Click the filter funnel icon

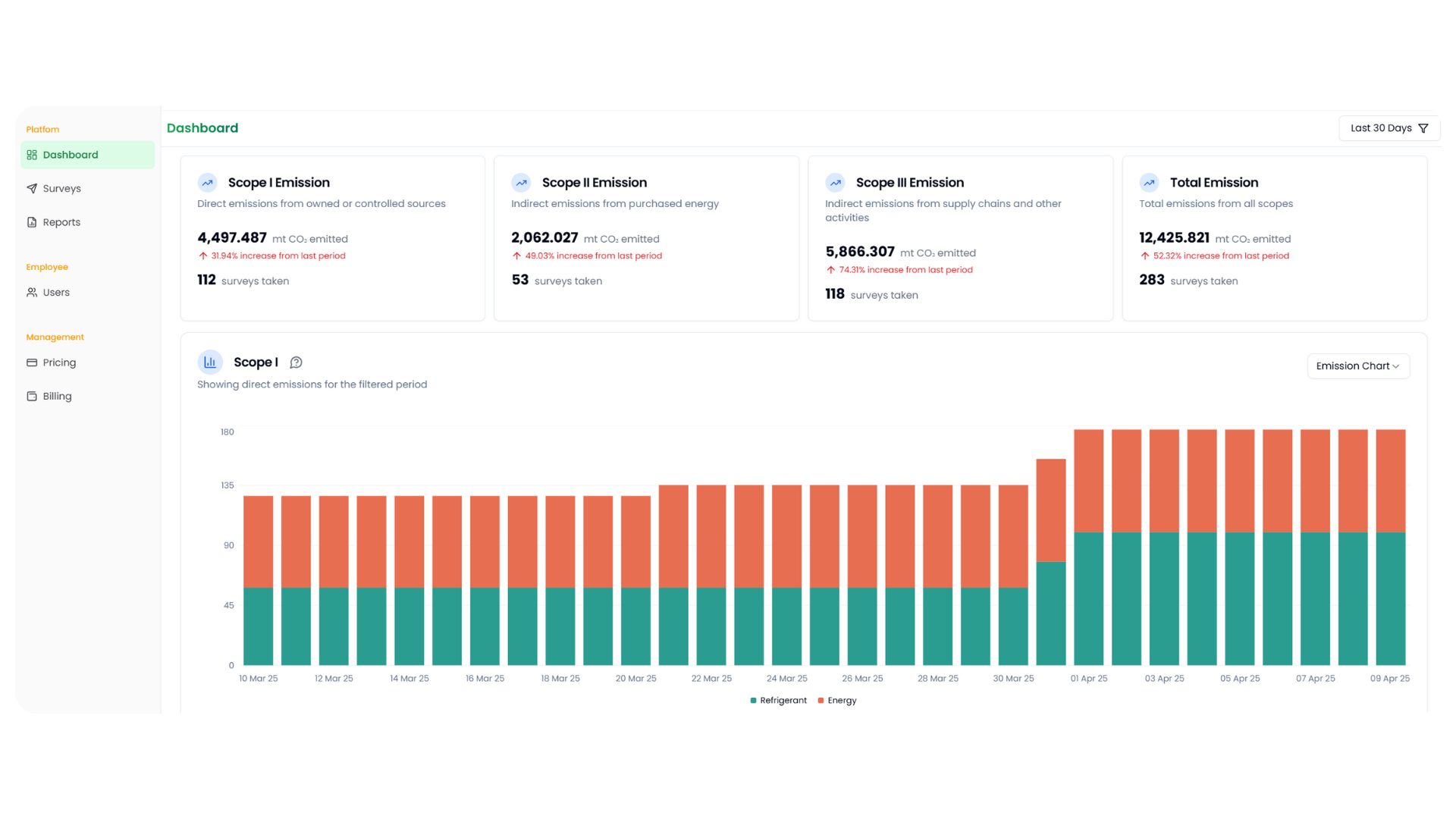coord(1423,128)
